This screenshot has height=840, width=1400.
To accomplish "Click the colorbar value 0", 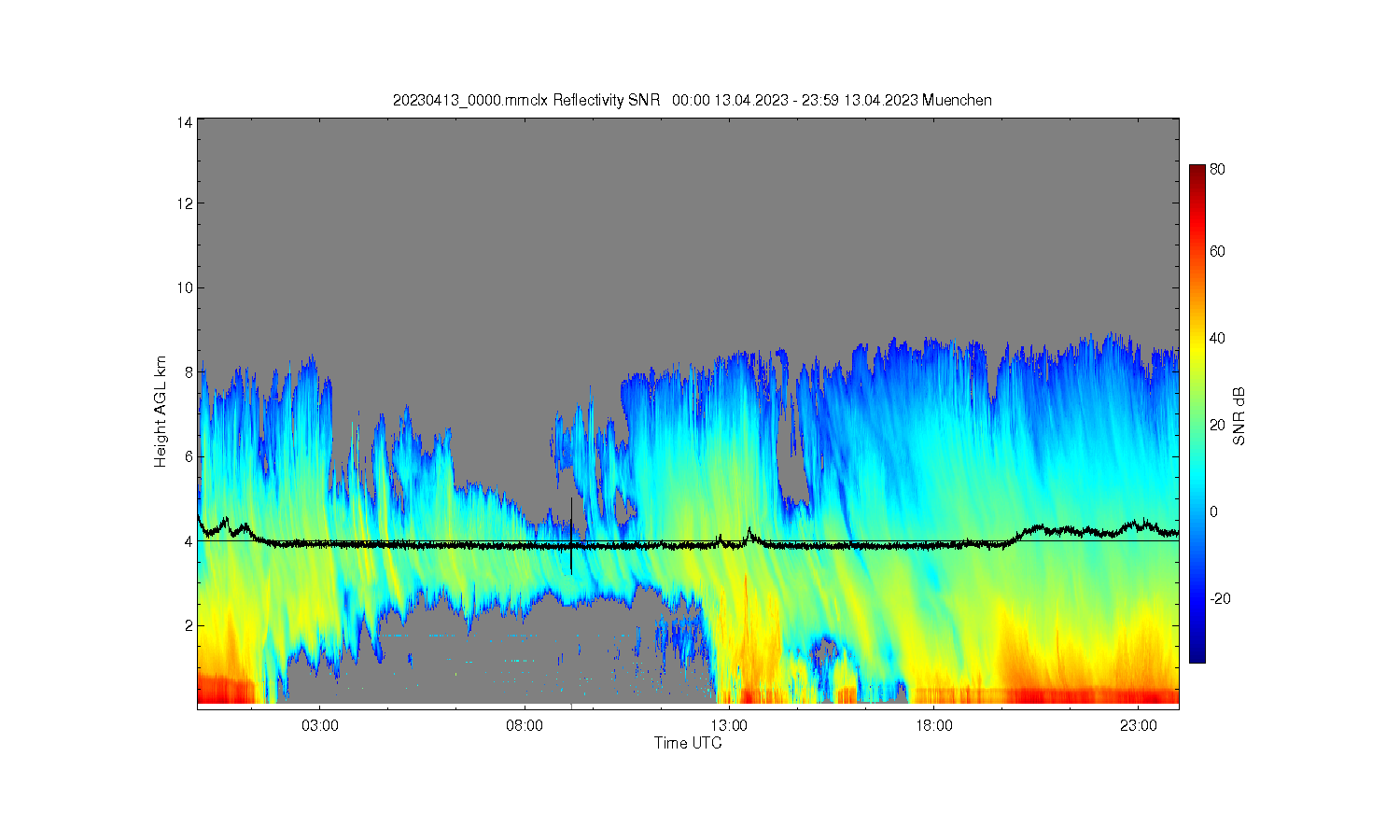I will 1213,512.
